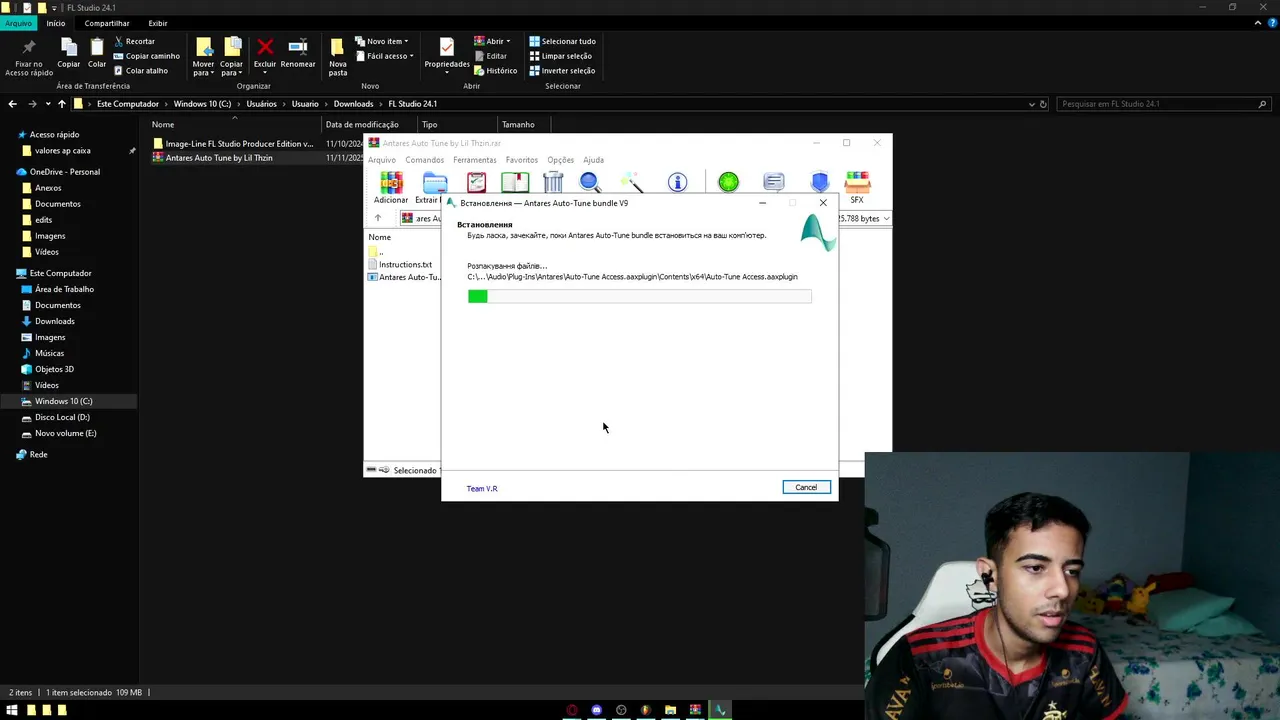Click Fixar no Acesso rápido pin icon
Image resolution: width=1280 pixels, height=720 pixels.
pyautogui.click(x=29, y=47)
